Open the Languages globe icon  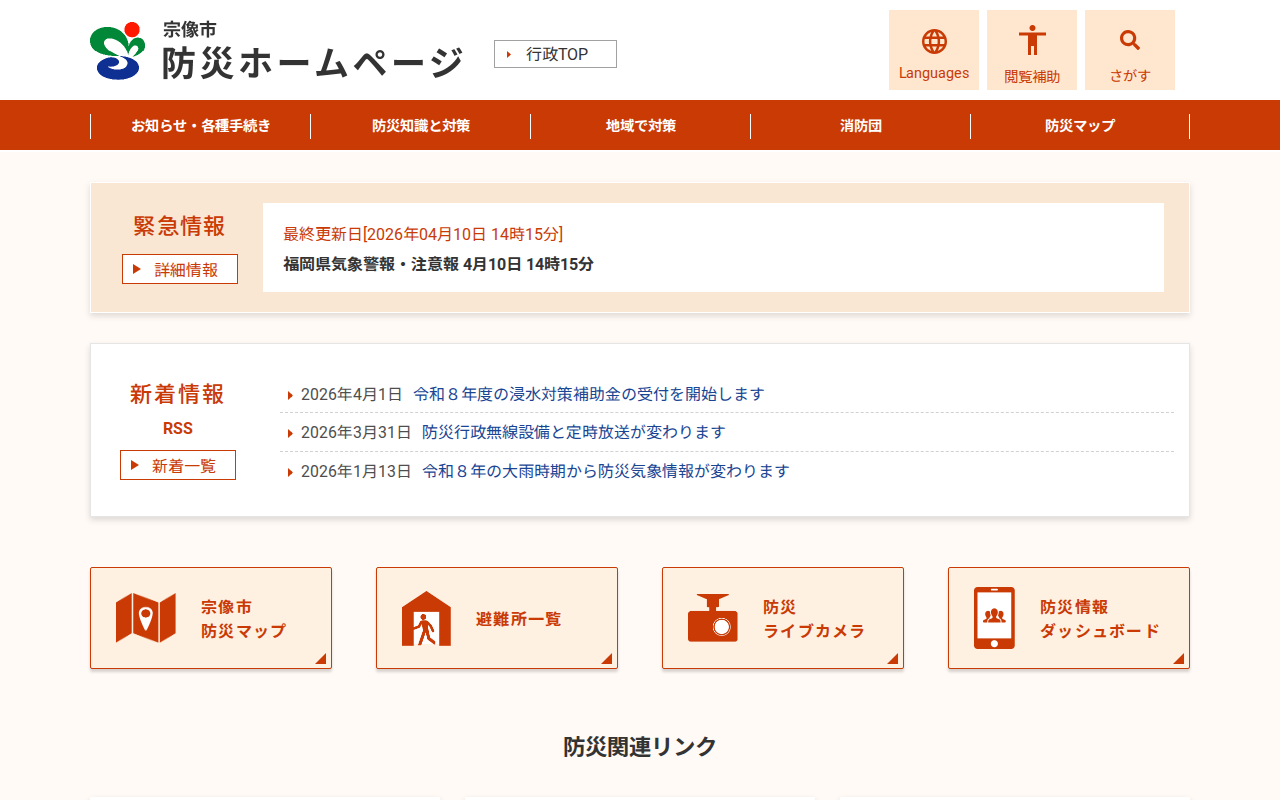click(933, 42)
